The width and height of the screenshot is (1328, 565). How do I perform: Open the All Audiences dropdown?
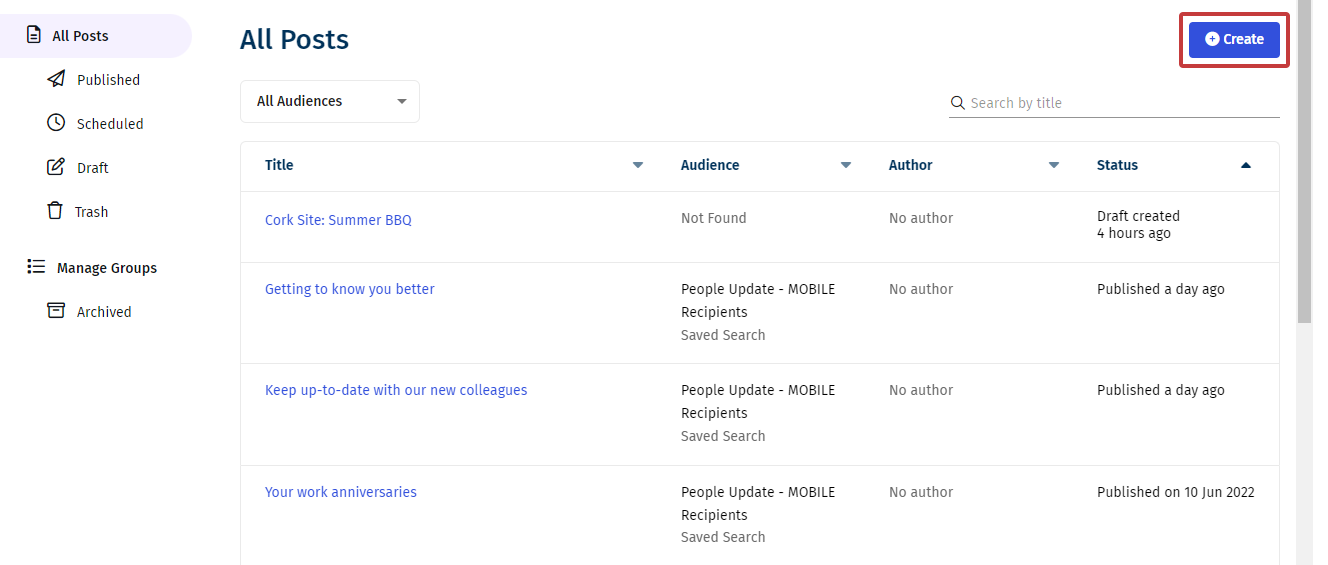[329, 101]
